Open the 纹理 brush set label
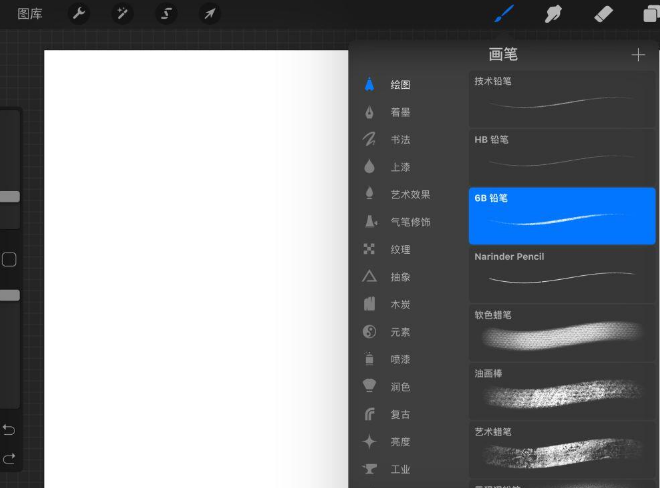This screenshot has height=488, width=660. 400,249
